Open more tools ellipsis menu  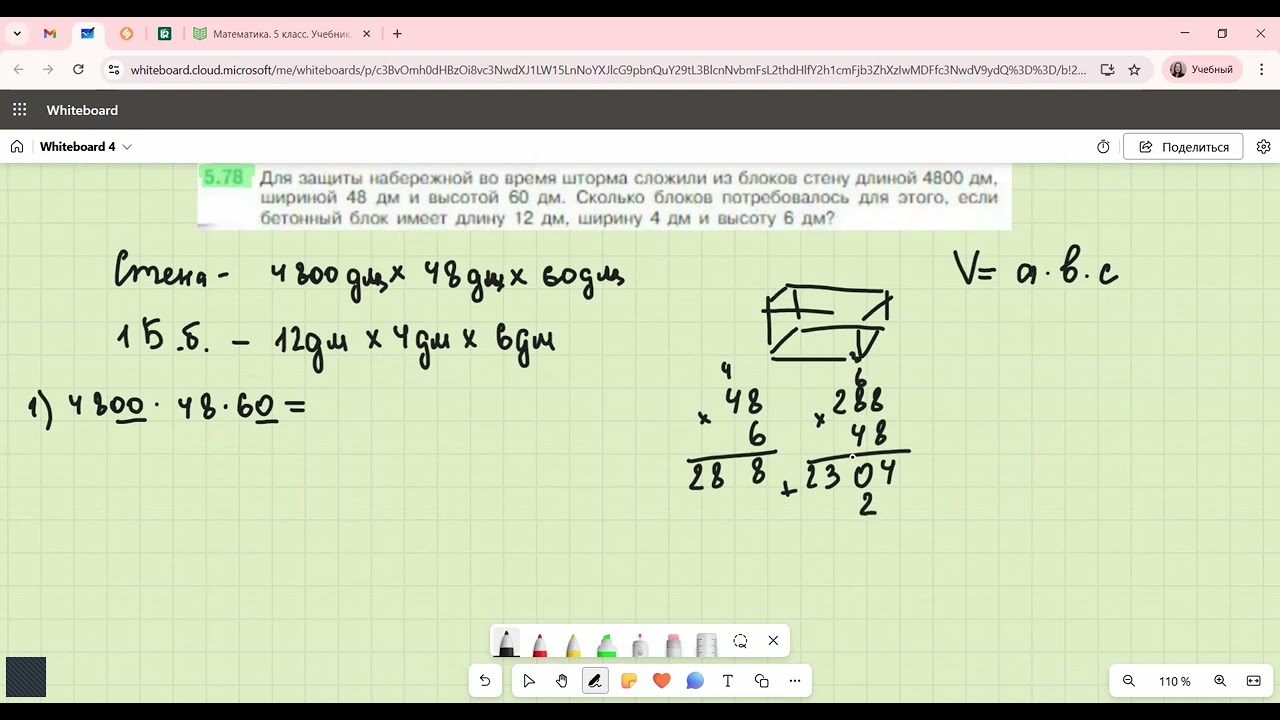[x=795, y=681]
